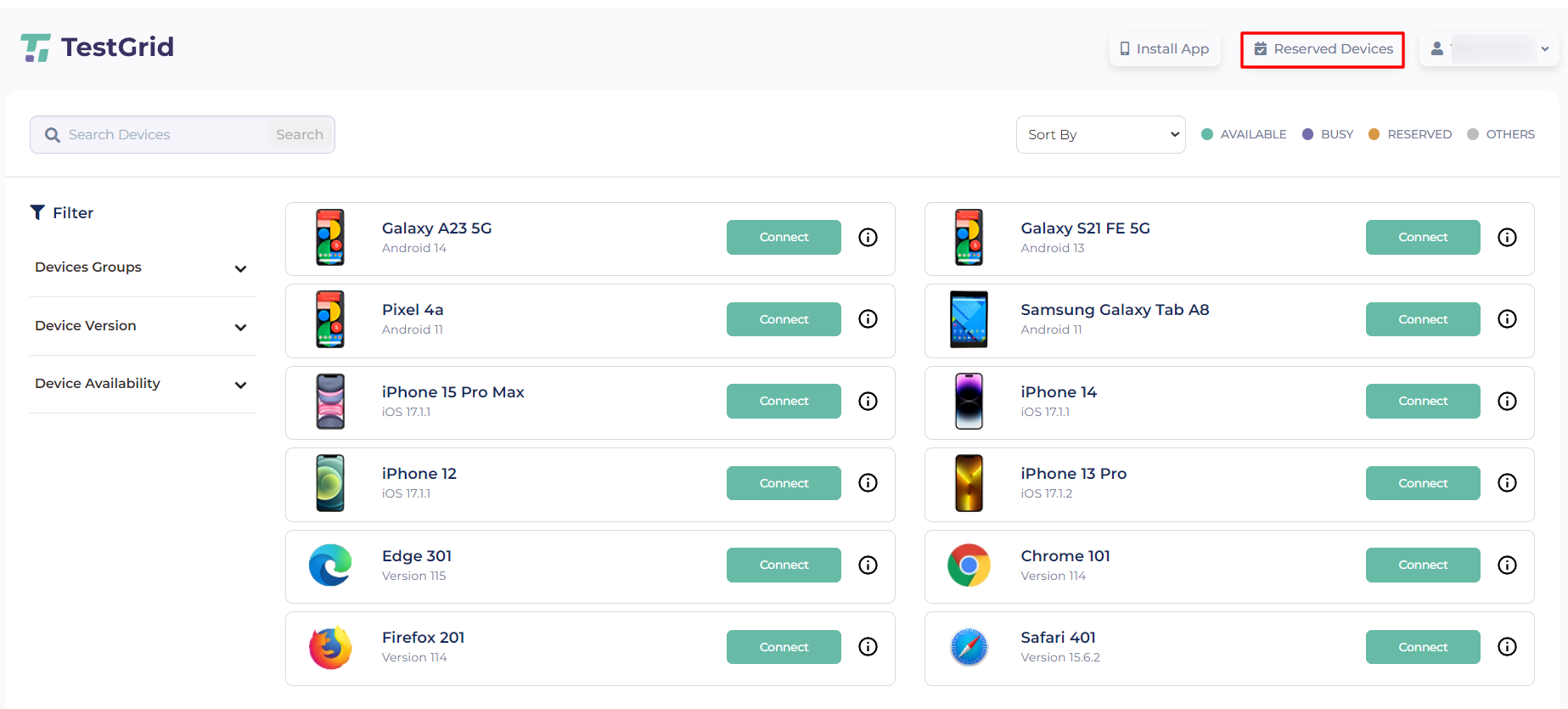Open info for Pixel 4a
1568x709 pixels.
tap(868, 319)
